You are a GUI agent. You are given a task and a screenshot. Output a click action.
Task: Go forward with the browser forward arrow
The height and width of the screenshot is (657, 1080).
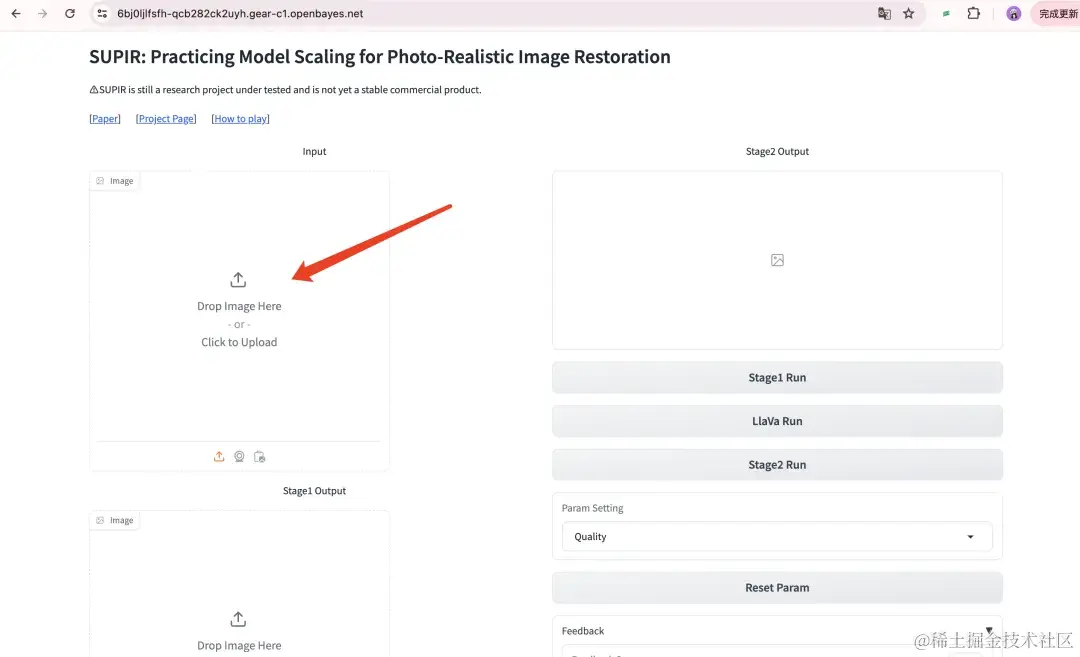[43, 13]
